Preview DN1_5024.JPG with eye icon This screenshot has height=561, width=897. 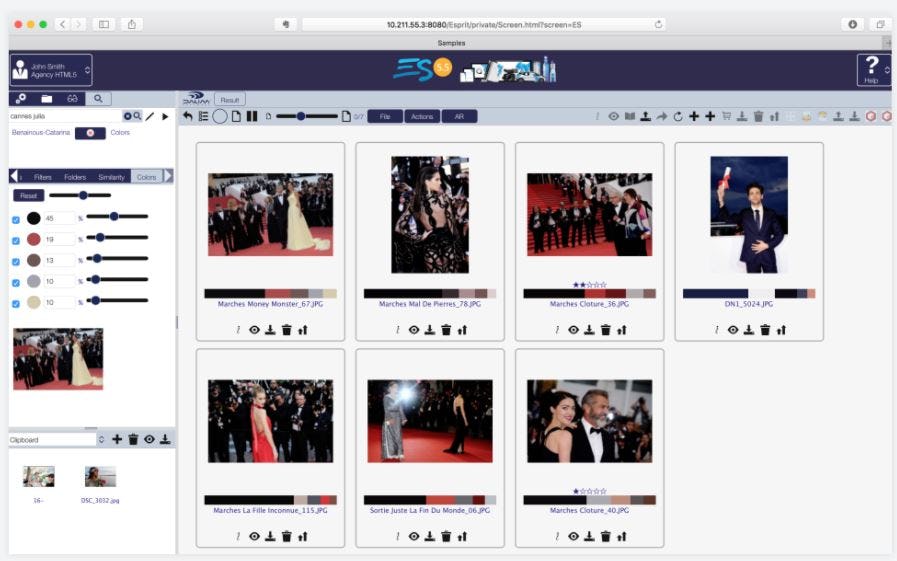733,330
